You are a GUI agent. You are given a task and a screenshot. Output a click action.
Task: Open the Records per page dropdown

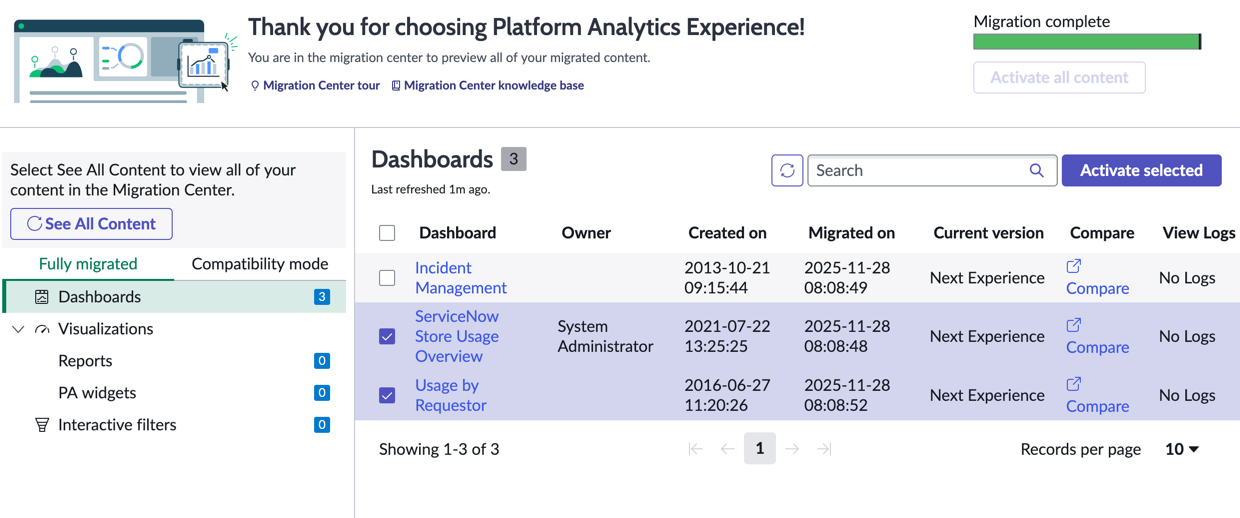tap(1182, 449)
